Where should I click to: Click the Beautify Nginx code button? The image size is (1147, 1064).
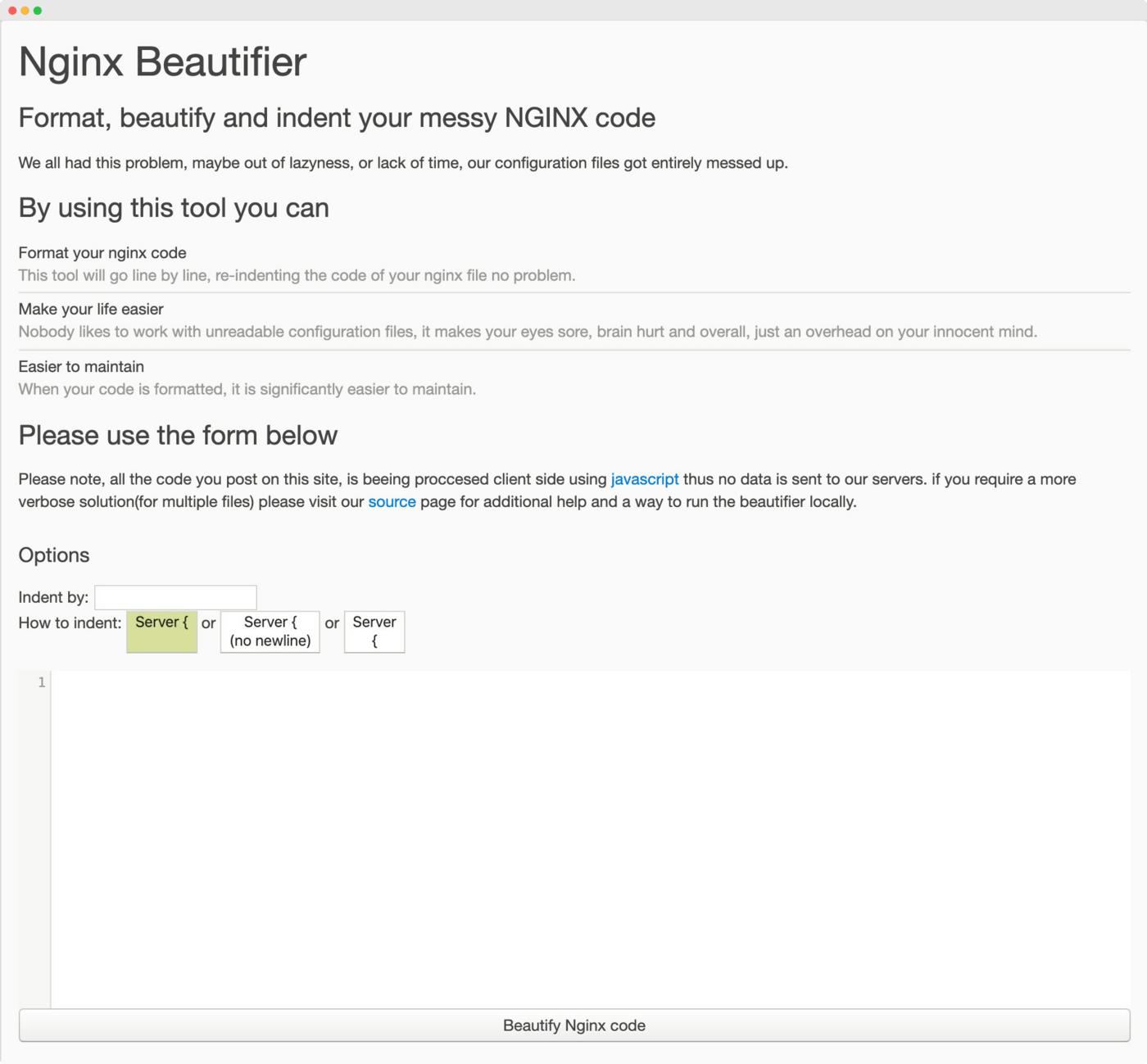click(x=574, y=1026)
